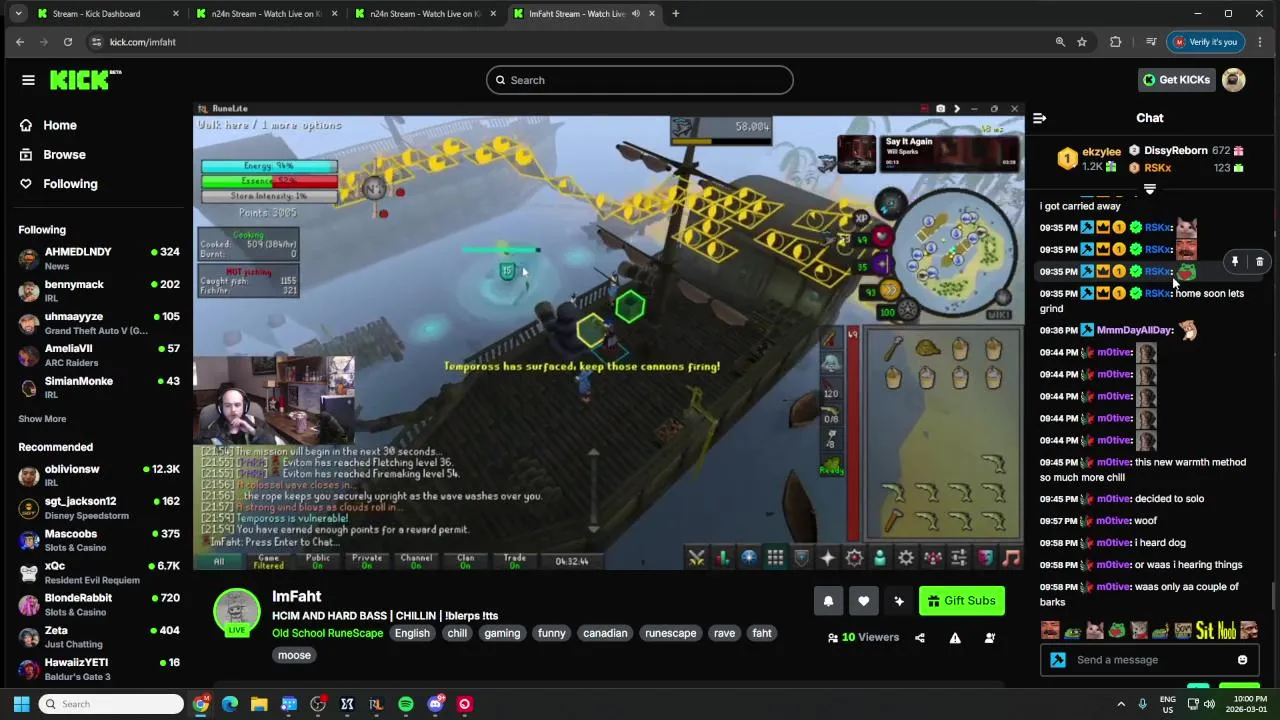Click the game minimap compass icon
Screen dimensions: 1280x720
(x=890, y=205)
